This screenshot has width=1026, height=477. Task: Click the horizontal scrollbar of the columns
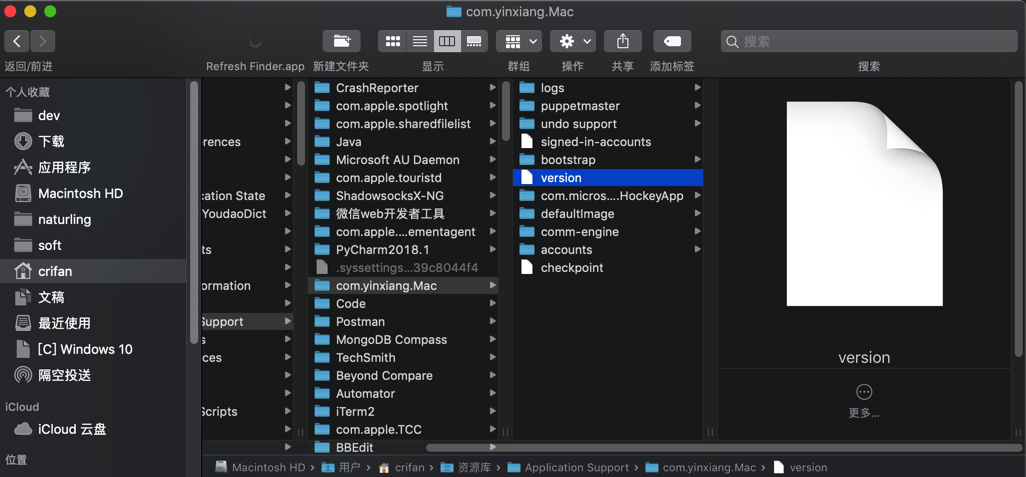pyautogui.click(x=724, y=448)
